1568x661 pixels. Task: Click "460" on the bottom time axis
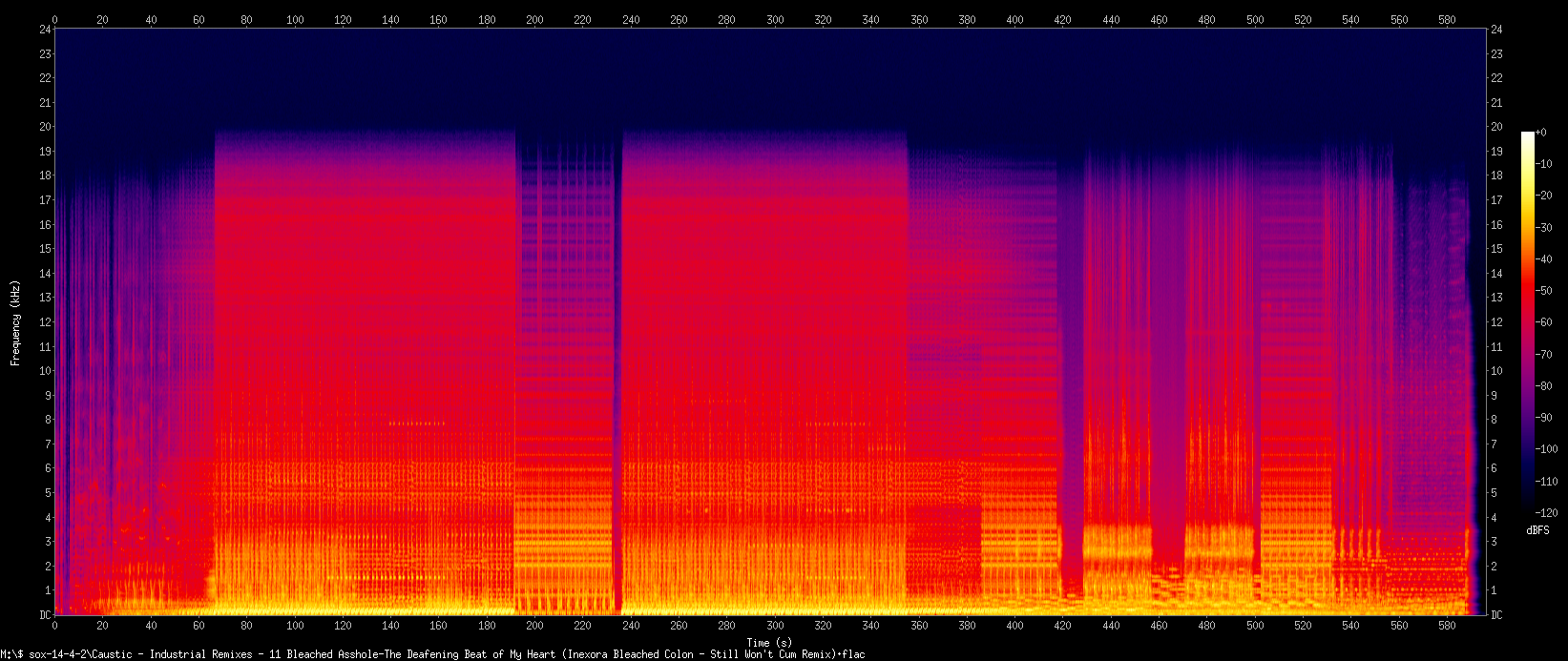click(1160, 627)
